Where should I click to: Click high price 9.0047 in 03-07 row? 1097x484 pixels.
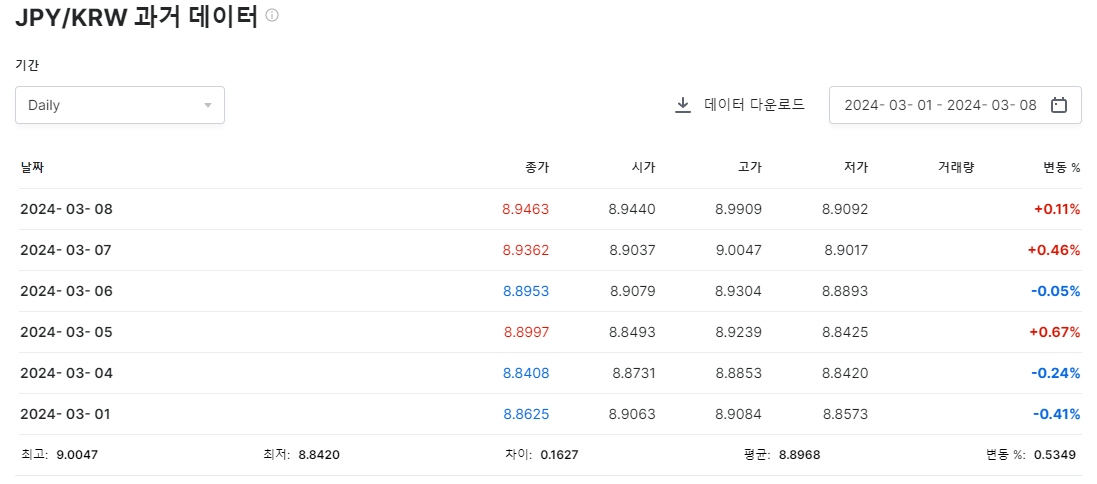[739, 250]
